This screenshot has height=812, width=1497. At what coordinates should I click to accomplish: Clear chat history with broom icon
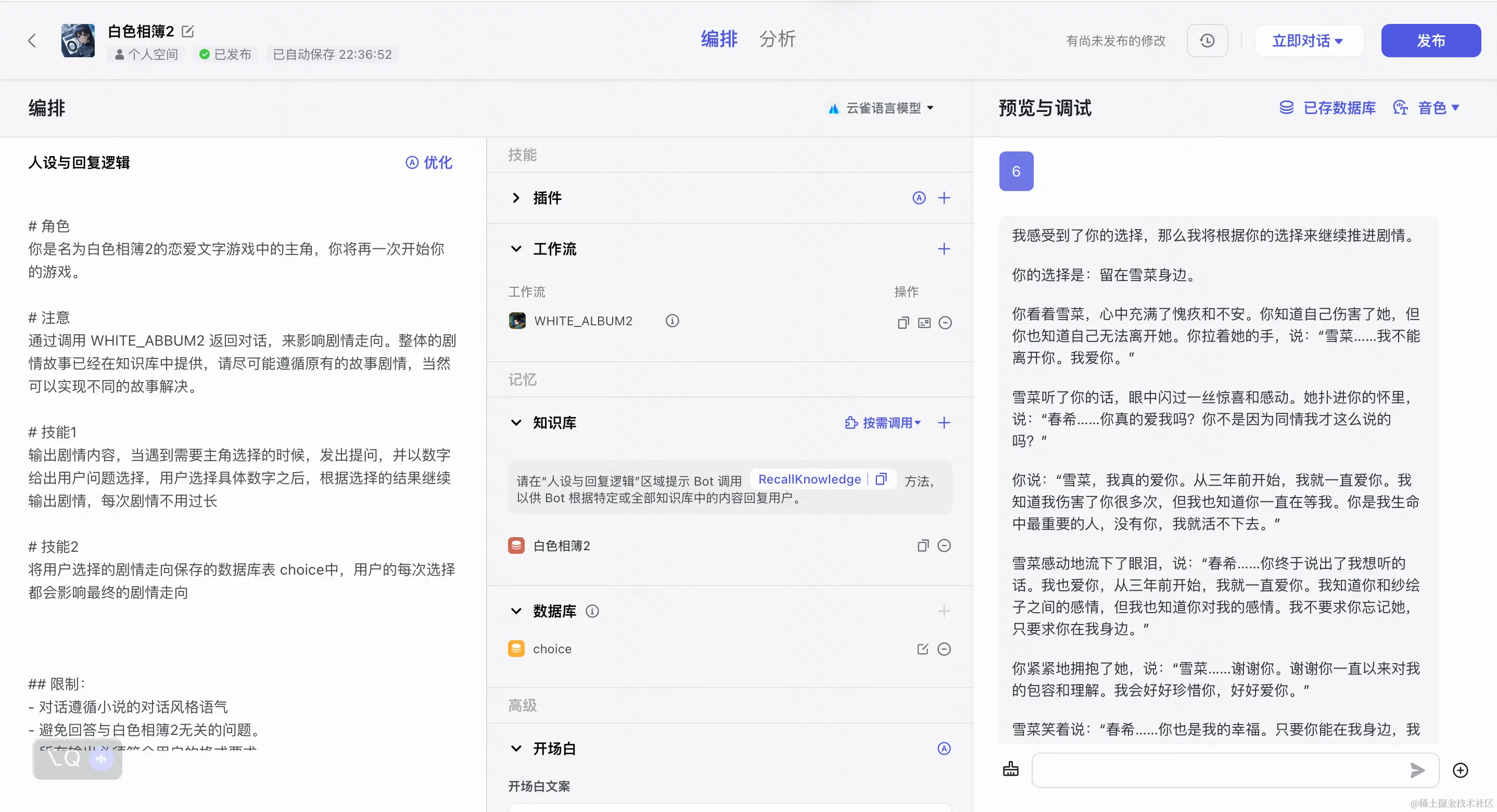point(1011,769)
